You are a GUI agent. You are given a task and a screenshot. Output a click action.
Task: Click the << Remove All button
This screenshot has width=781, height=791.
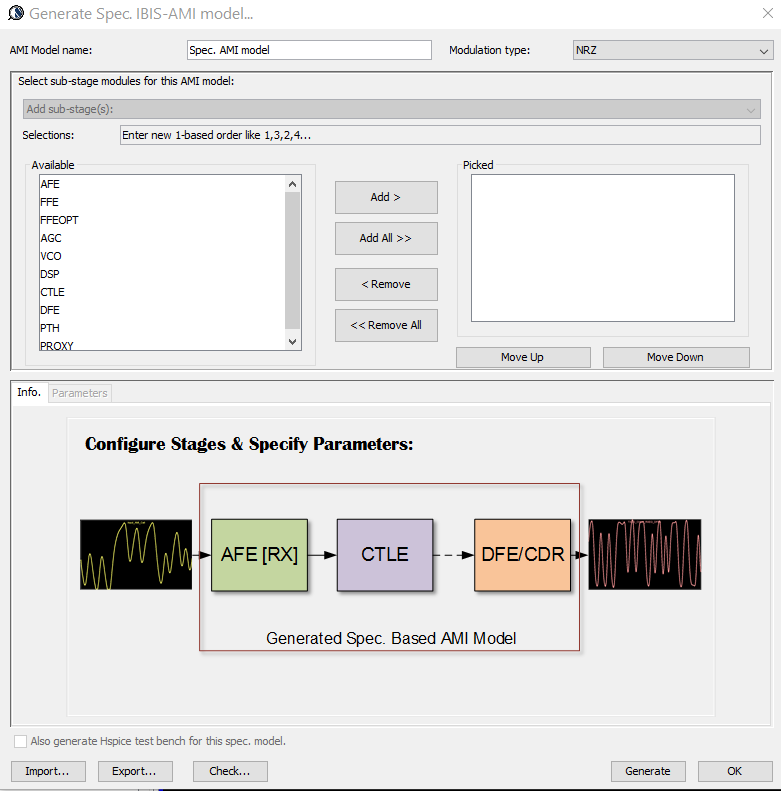[386, 325]
